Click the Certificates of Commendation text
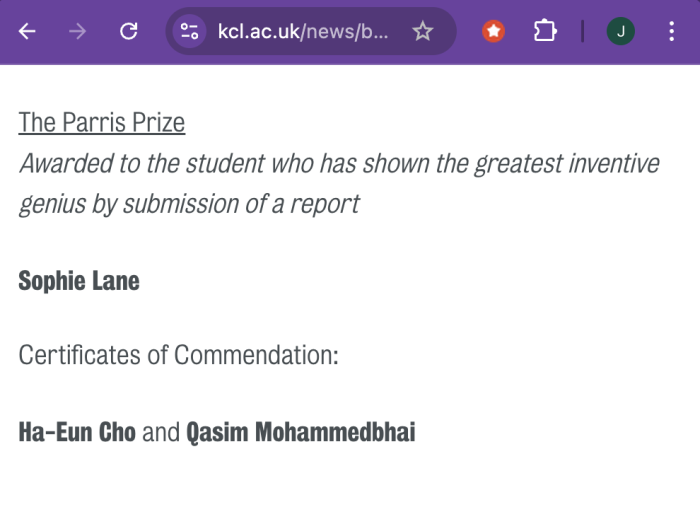 [x=179, y=355]
